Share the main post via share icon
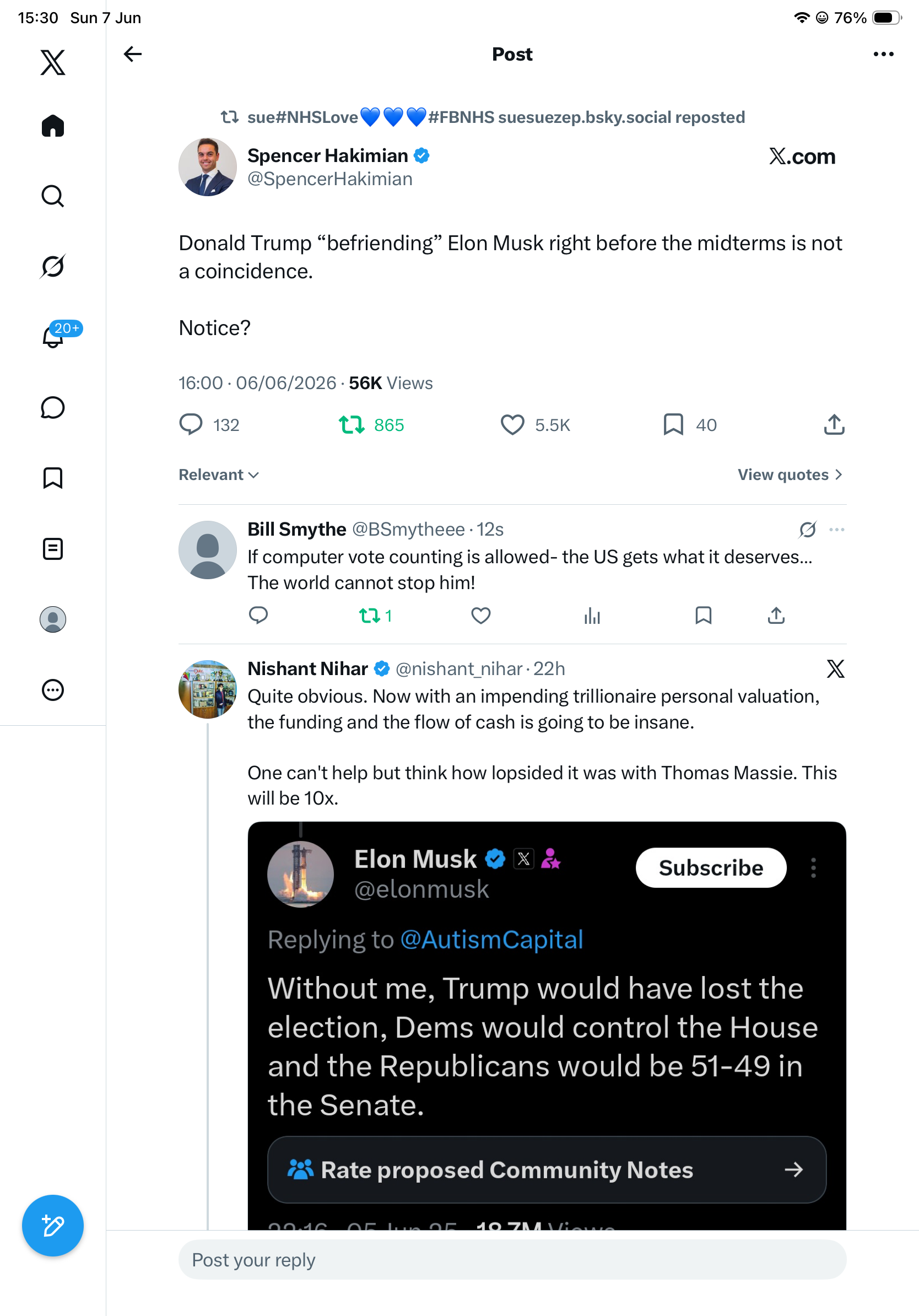The width and height of the screenshot is (919, 1316). pos(834,425)
